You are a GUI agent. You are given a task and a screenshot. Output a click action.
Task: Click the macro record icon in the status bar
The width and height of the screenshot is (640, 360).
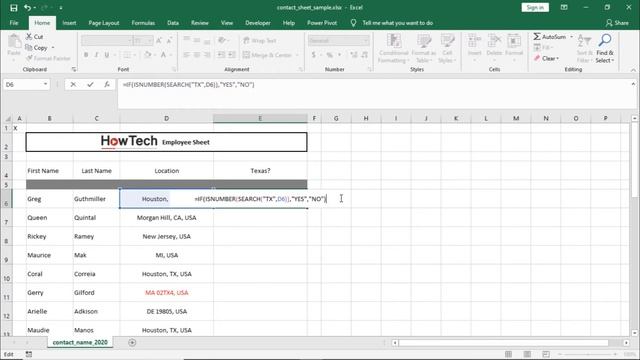29,354
